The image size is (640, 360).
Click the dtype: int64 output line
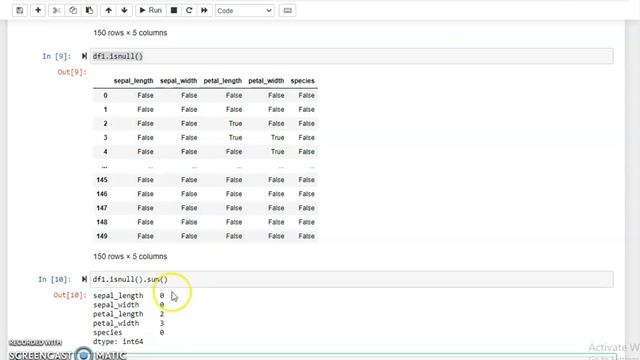[x=118, y=342]
